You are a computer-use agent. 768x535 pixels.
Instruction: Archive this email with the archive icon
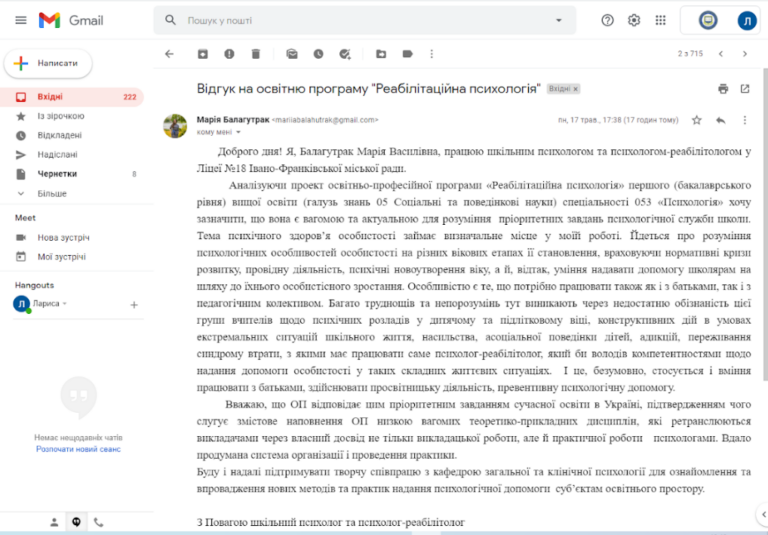[x=203, y=54]
